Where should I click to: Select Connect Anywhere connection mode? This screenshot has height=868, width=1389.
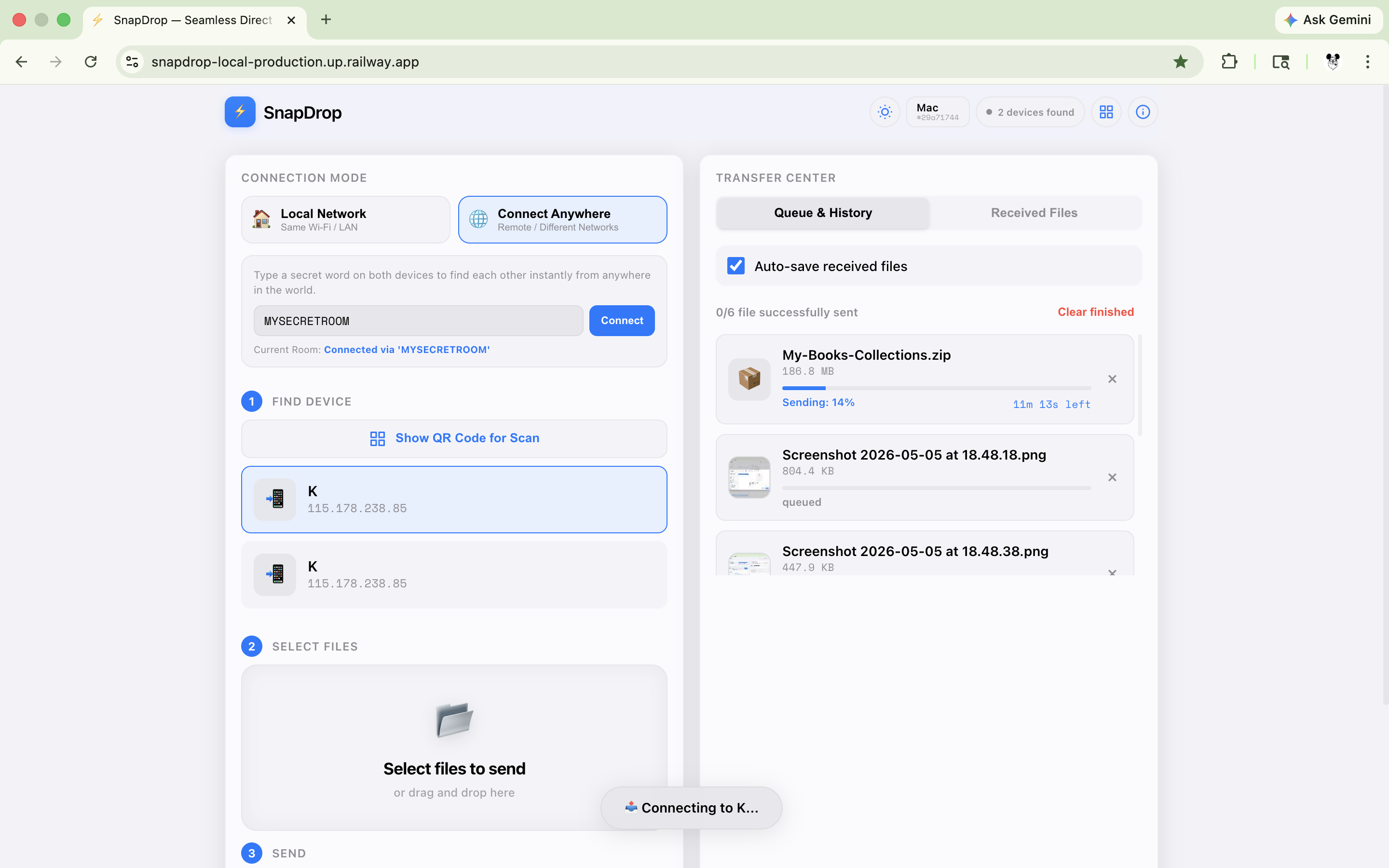click(562, 220)
